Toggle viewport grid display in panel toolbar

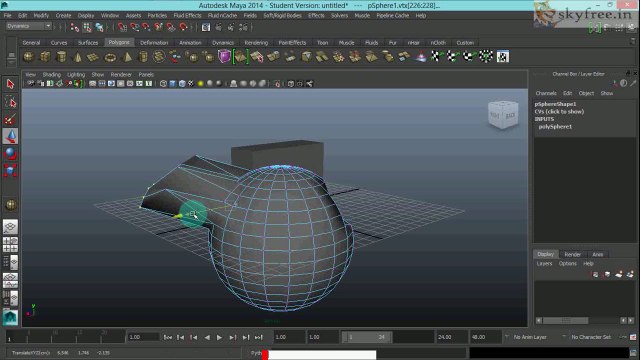(93, 84)
